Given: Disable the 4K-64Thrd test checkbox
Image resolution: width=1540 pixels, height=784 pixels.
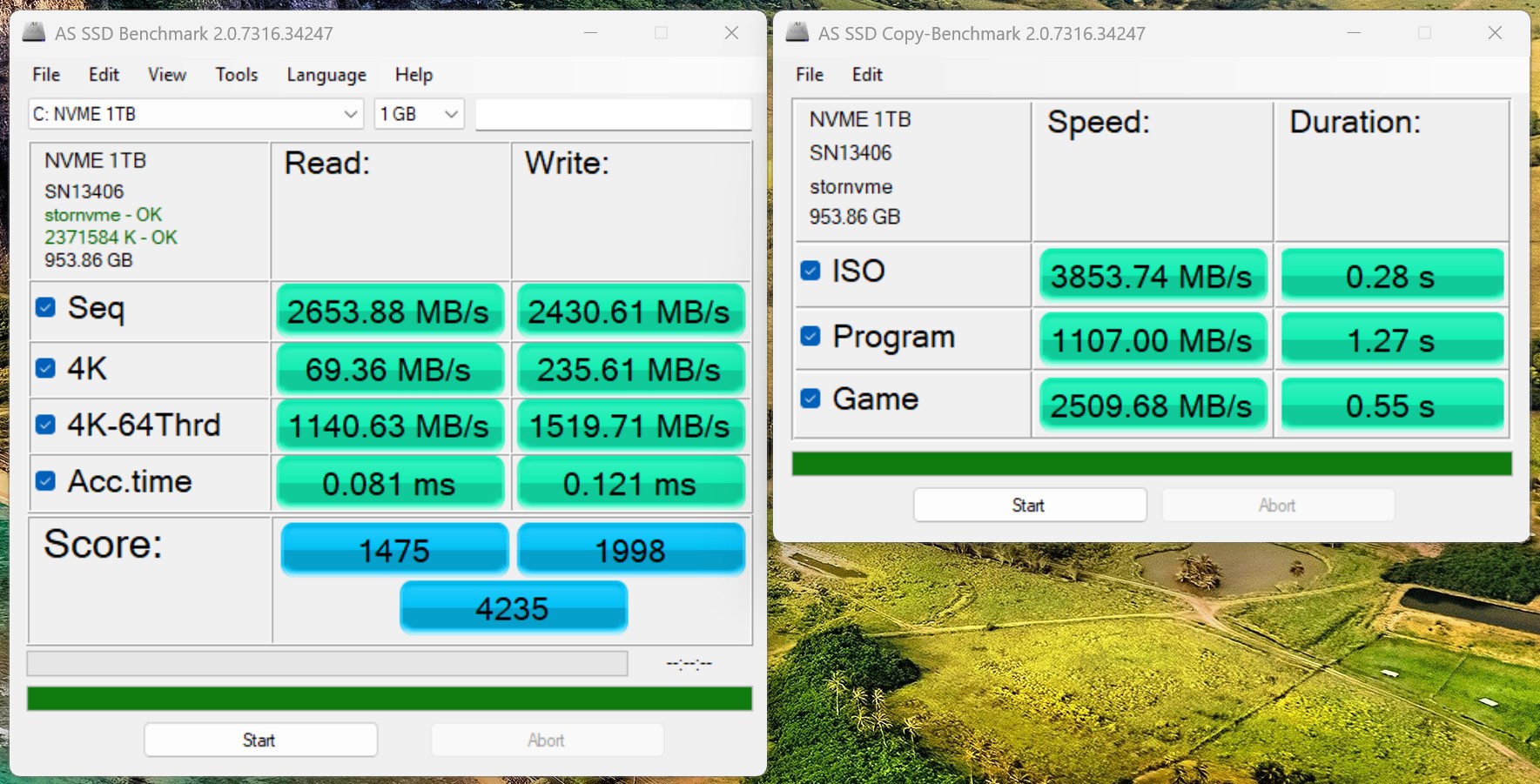Looking at the screenshot, I should [x=46, y=425].
